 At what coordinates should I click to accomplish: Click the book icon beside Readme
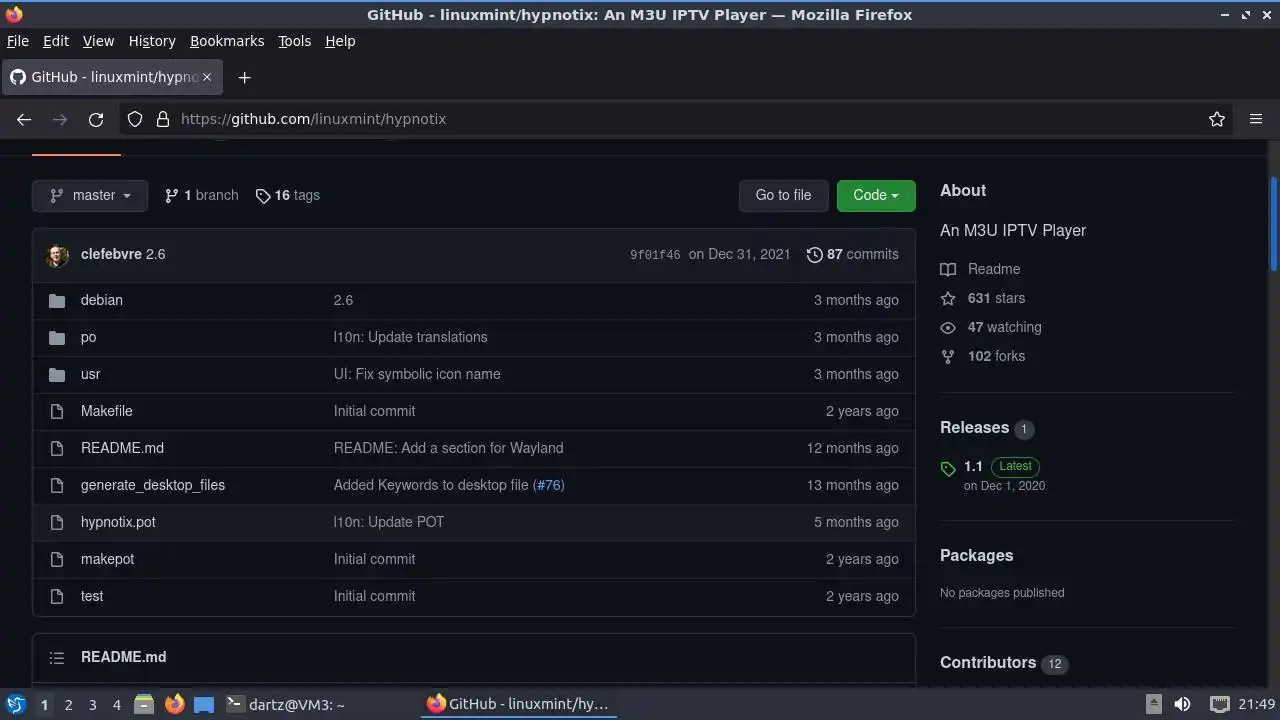[948, 269]
